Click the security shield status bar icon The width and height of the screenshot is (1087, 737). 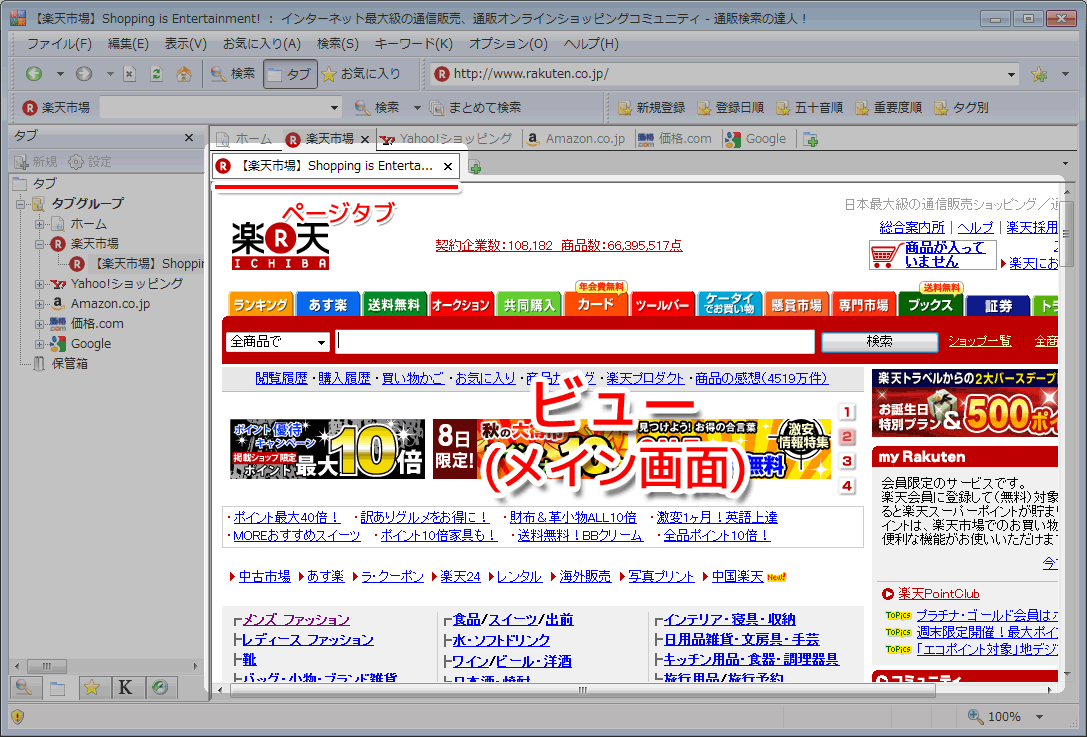tap(18, 717)
